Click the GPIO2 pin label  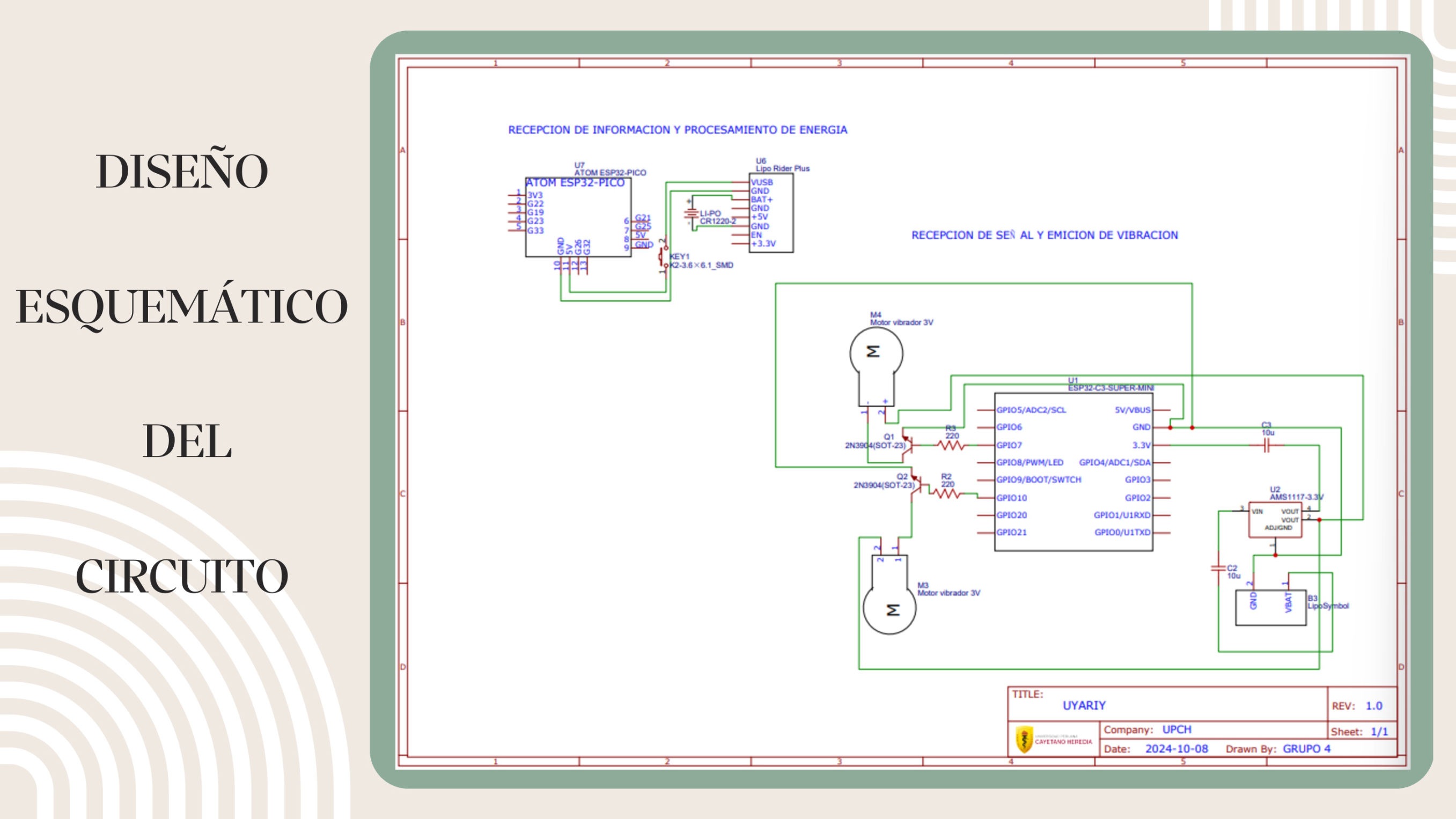pos(1137,498)
